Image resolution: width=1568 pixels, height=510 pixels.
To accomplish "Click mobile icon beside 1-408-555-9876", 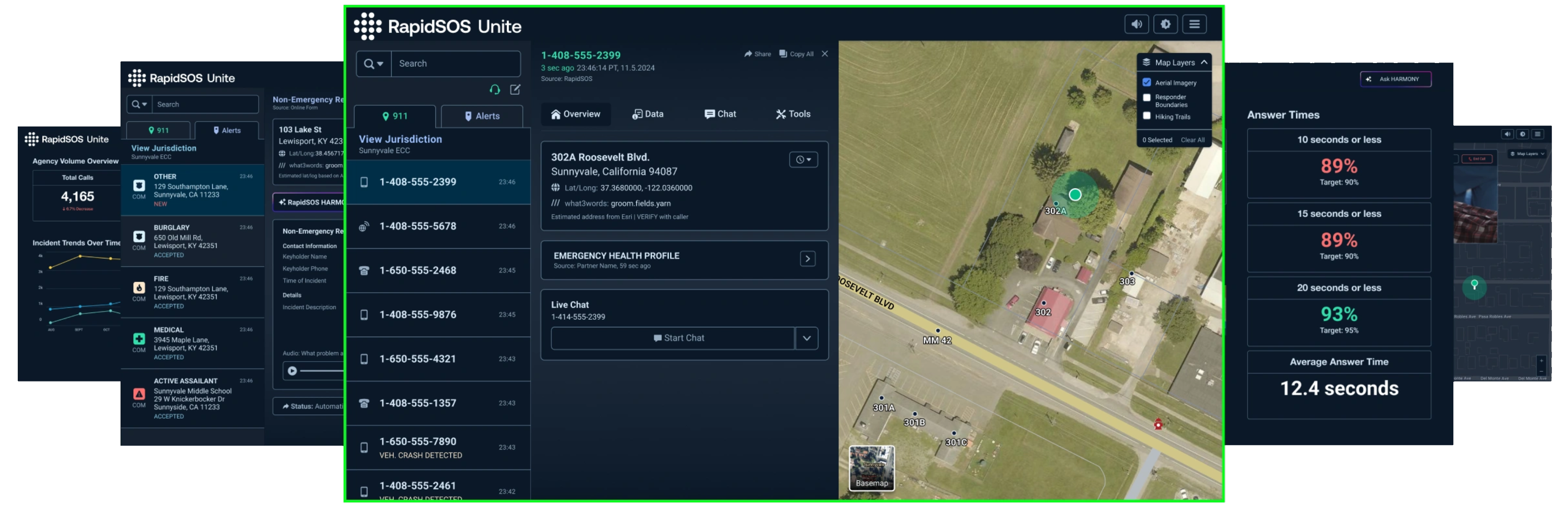I will (x=364, y=315).
